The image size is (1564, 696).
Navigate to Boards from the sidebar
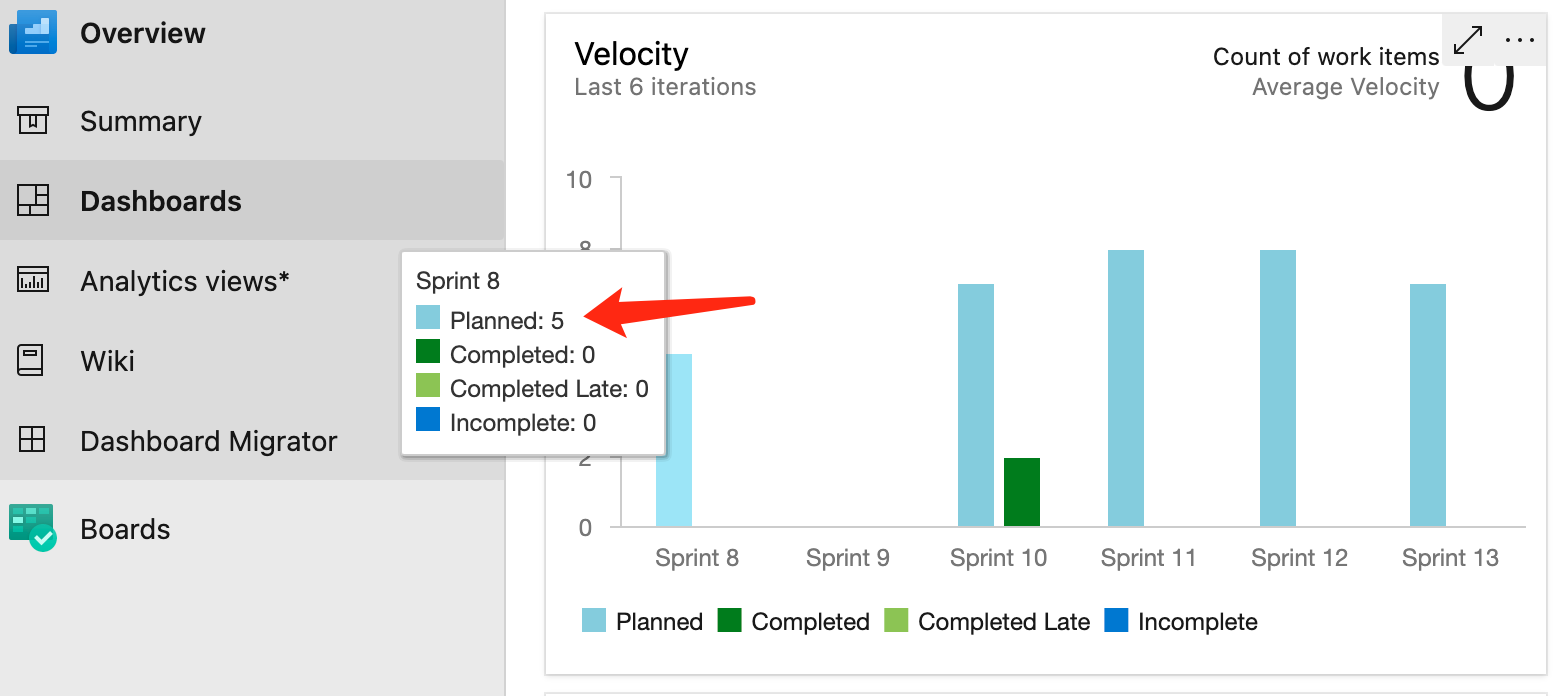tap(125, 528)
